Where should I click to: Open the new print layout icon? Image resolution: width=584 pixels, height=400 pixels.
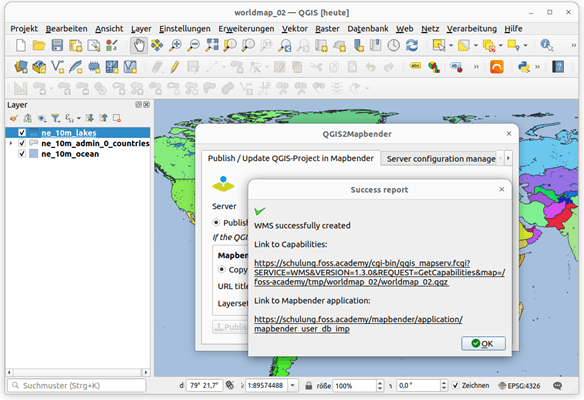[76, 45]
